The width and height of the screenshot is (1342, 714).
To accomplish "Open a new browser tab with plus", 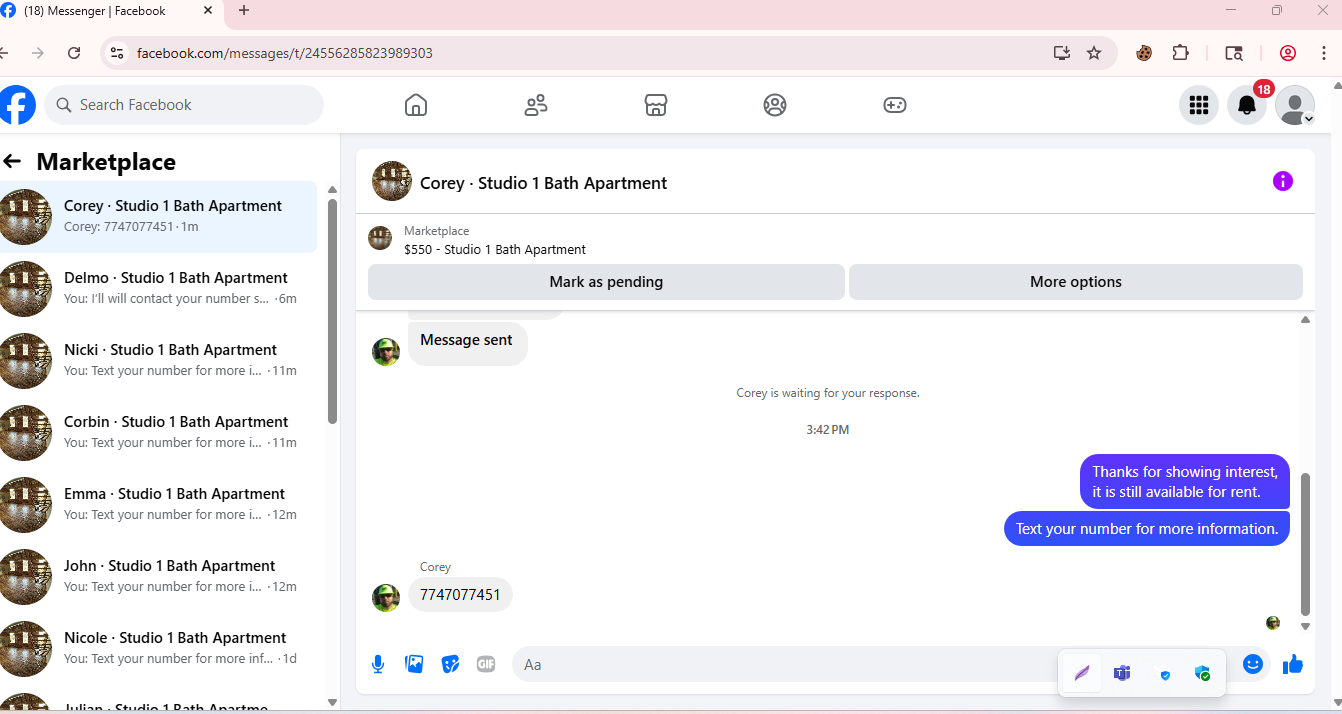I will (244, 11).
